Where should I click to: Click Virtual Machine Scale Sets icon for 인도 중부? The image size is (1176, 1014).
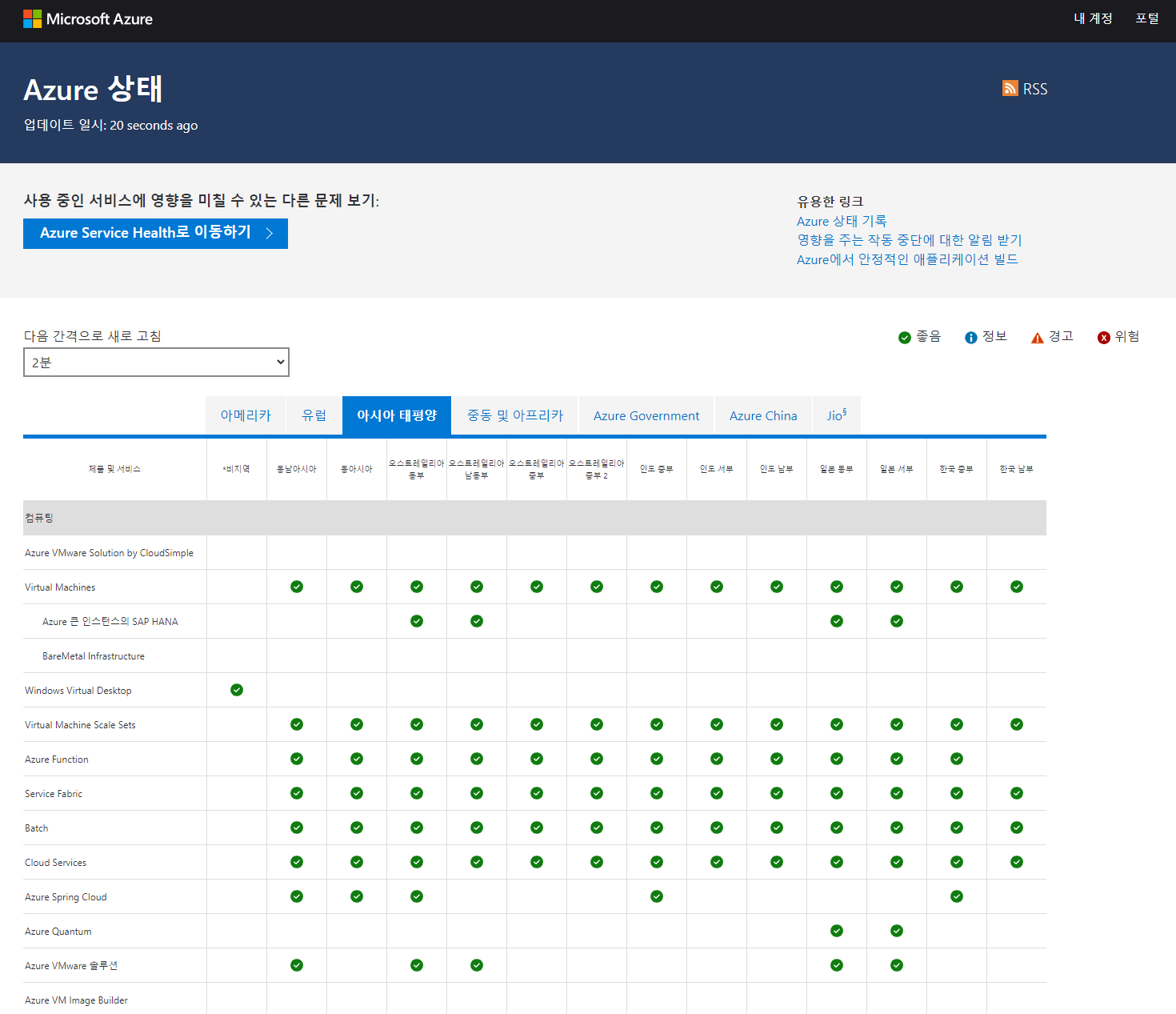657,724
